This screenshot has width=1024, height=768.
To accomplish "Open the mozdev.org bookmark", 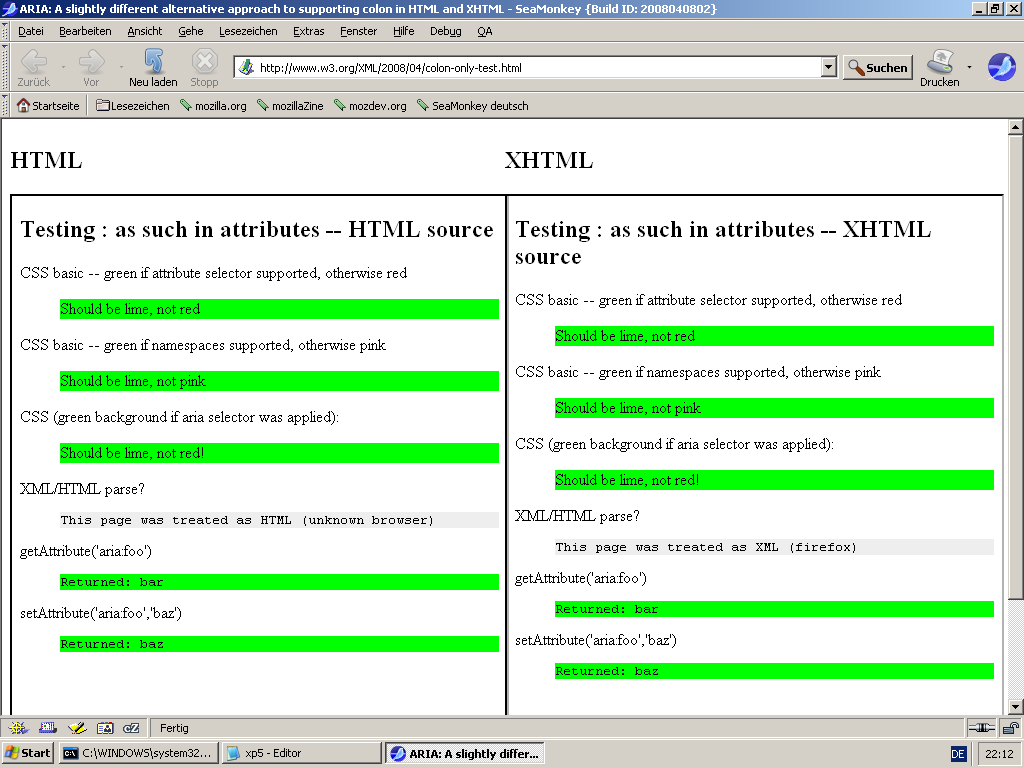I will click(x=370, y=106).
